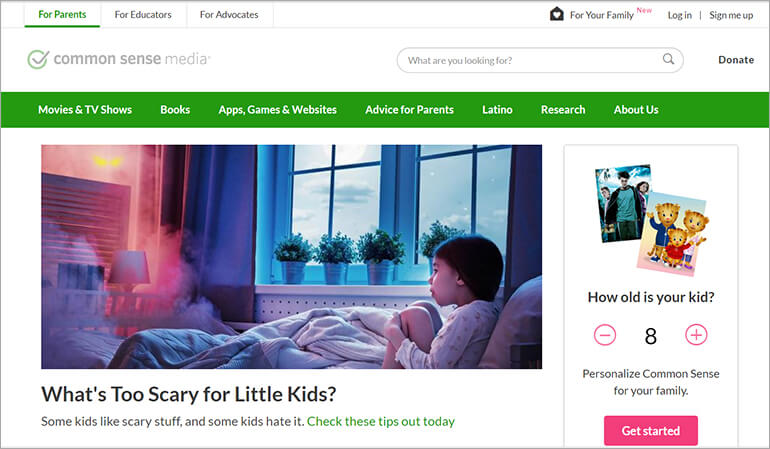This screenshot has width=770, height=449.
Task: Increase kid's age with plus icon
Action: pyautogui.click(x=696, y=335)
